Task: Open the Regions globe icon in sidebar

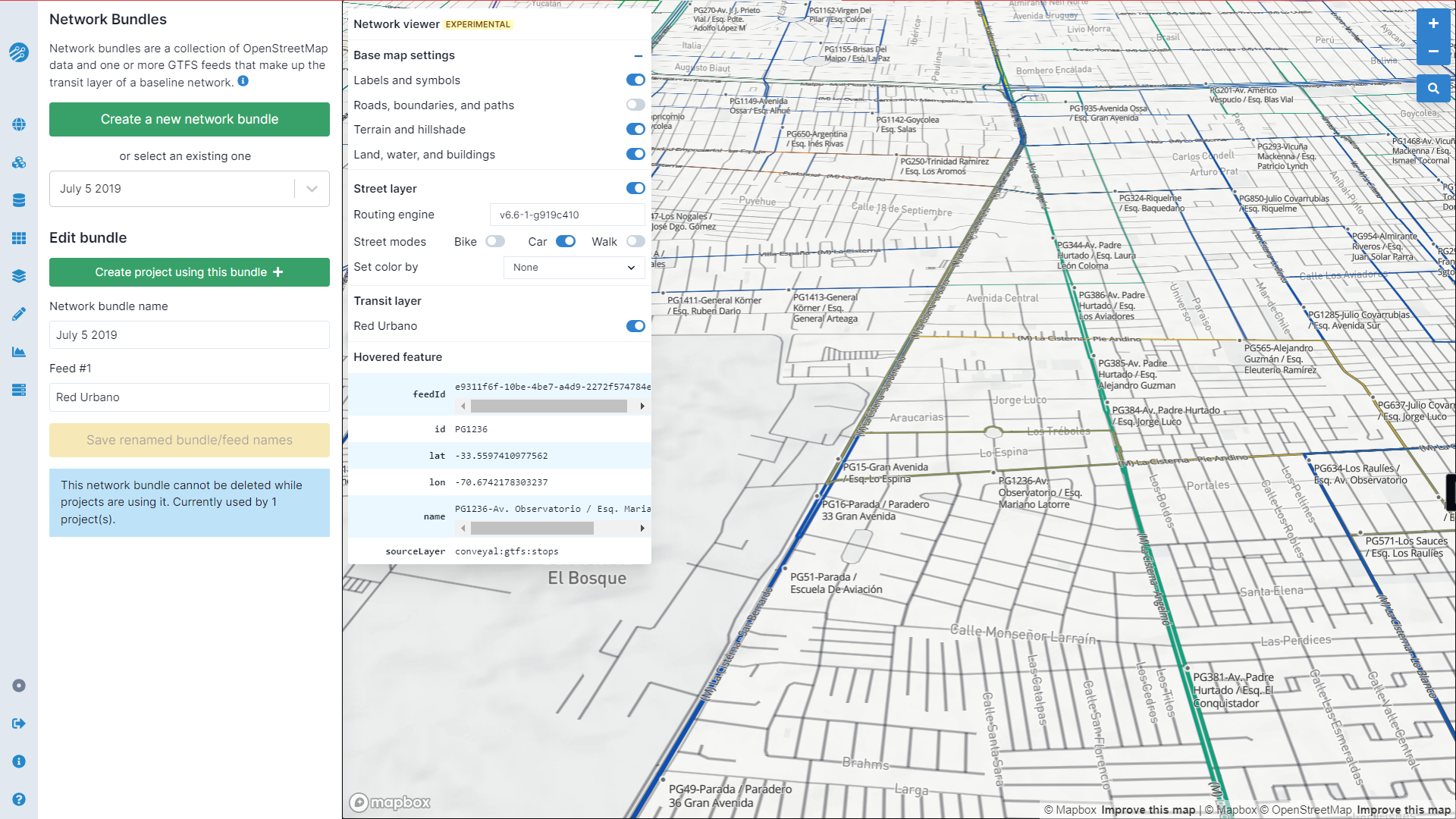Action: pyautogui.click(x=19, y=125)
